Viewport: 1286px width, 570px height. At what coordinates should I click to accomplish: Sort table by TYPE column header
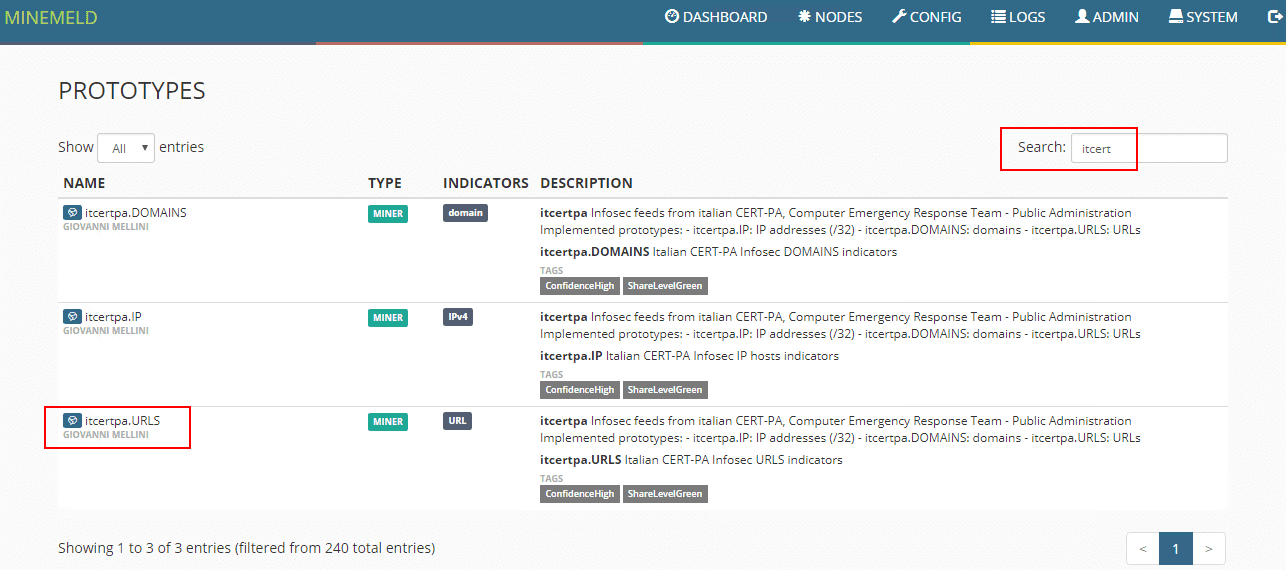(385, 183)
